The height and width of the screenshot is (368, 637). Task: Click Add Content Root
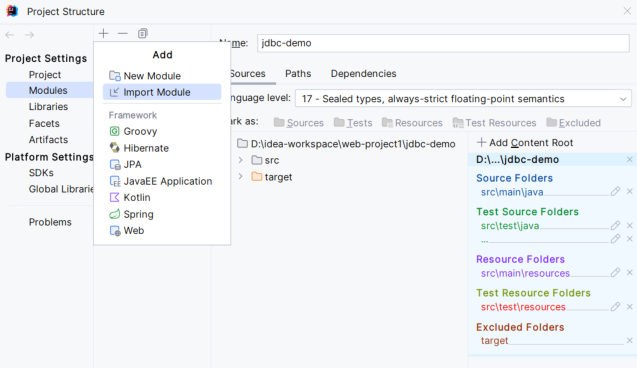[525, 143]
